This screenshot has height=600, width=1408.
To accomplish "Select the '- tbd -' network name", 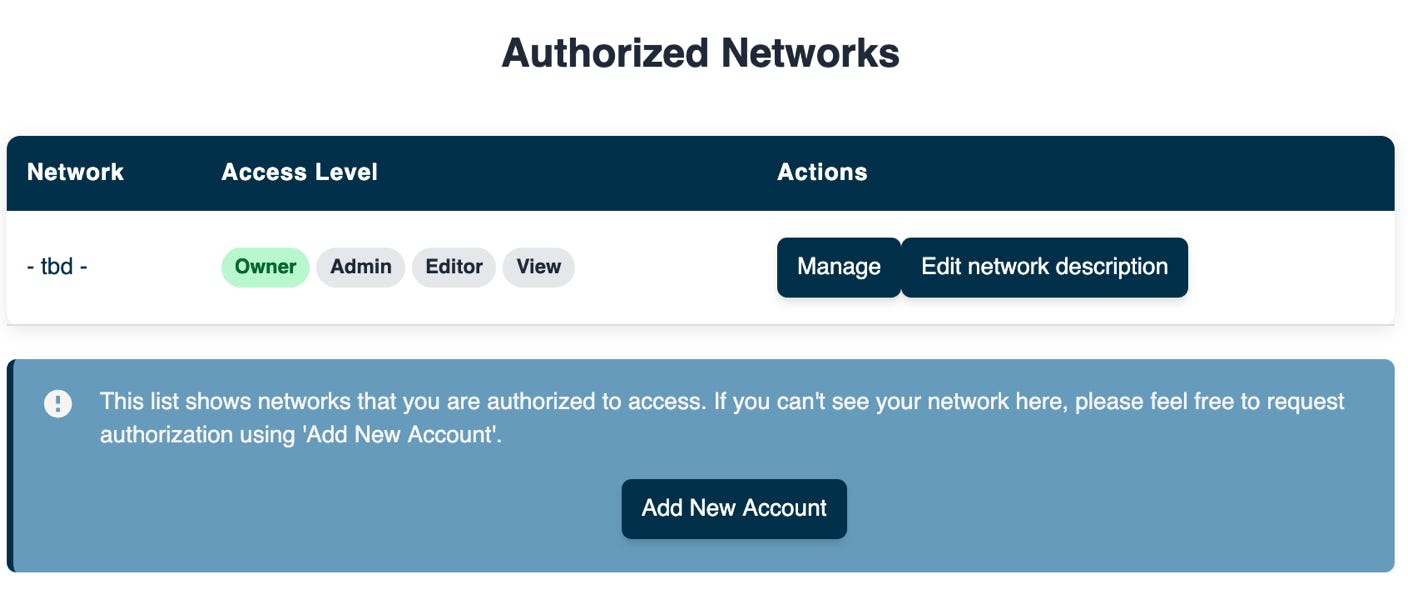I will 57,267.
